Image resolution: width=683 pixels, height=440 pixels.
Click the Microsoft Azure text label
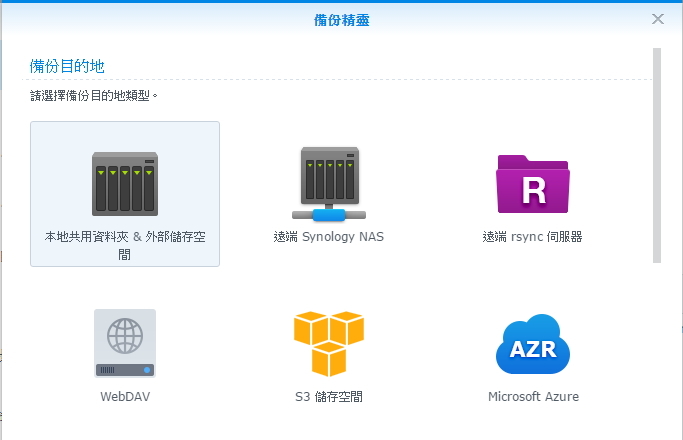click(533, 396)
